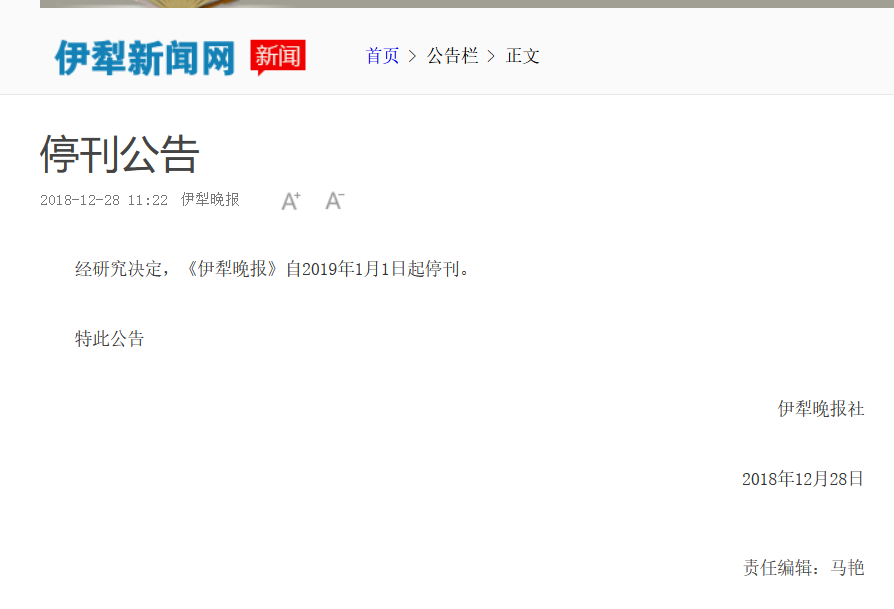
Task: Click the 伊犁晚报社 signature text
Action: point(820,409)
